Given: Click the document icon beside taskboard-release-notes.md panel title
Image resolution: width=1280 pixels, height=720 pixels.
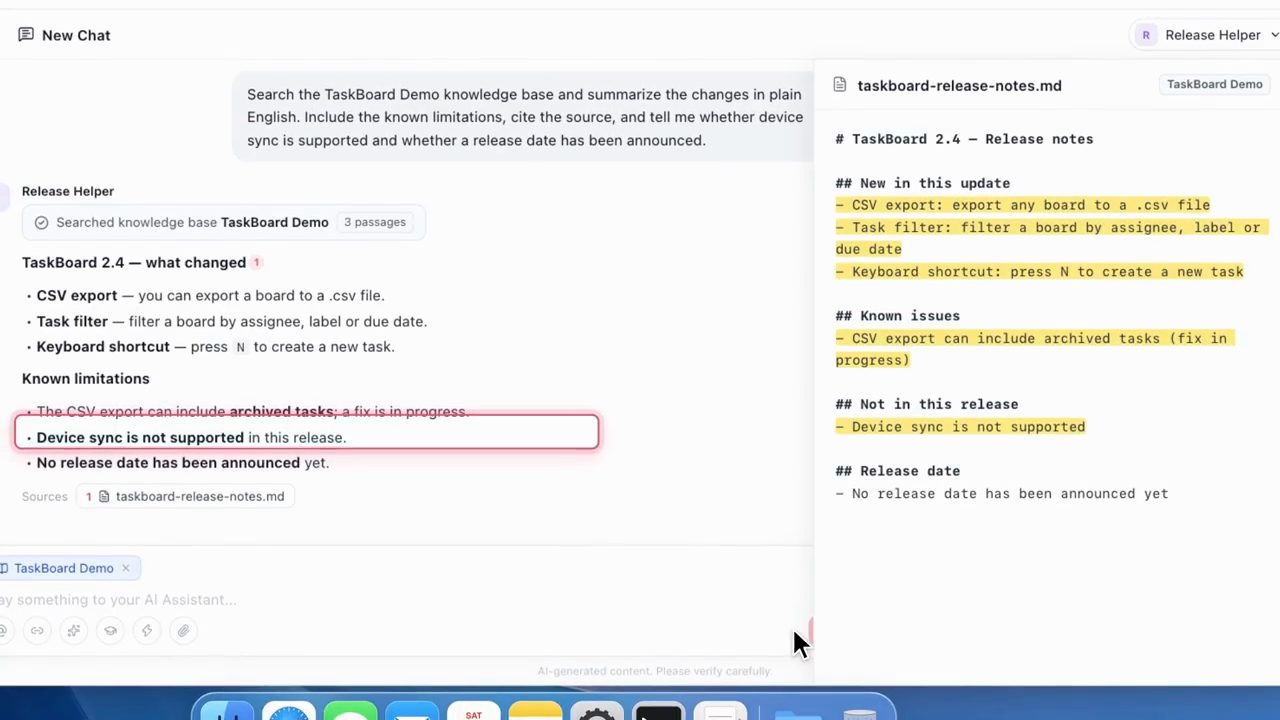Looking at the screenshot, I should pos(841,86).
